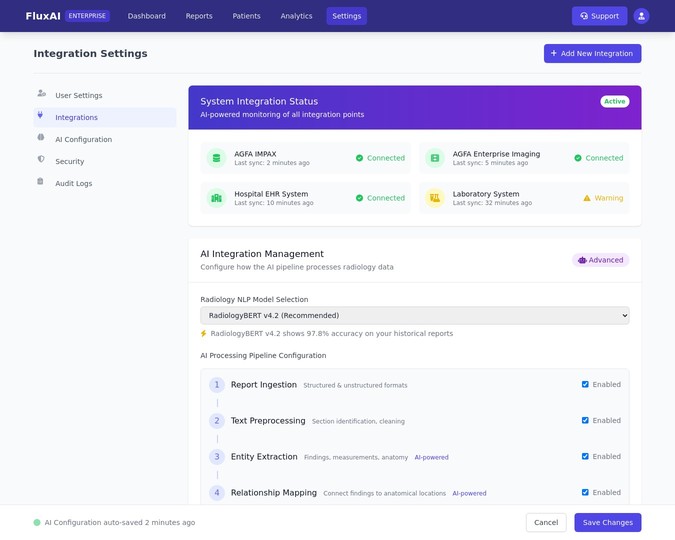Switch to Analytics in top navigation

tap(296, 16)
